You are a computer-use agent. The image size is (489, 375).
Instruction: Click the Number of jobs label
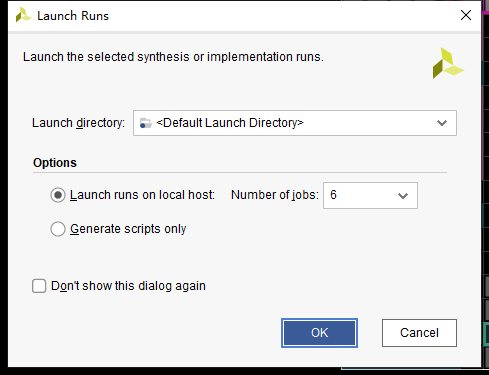(275, 195)
